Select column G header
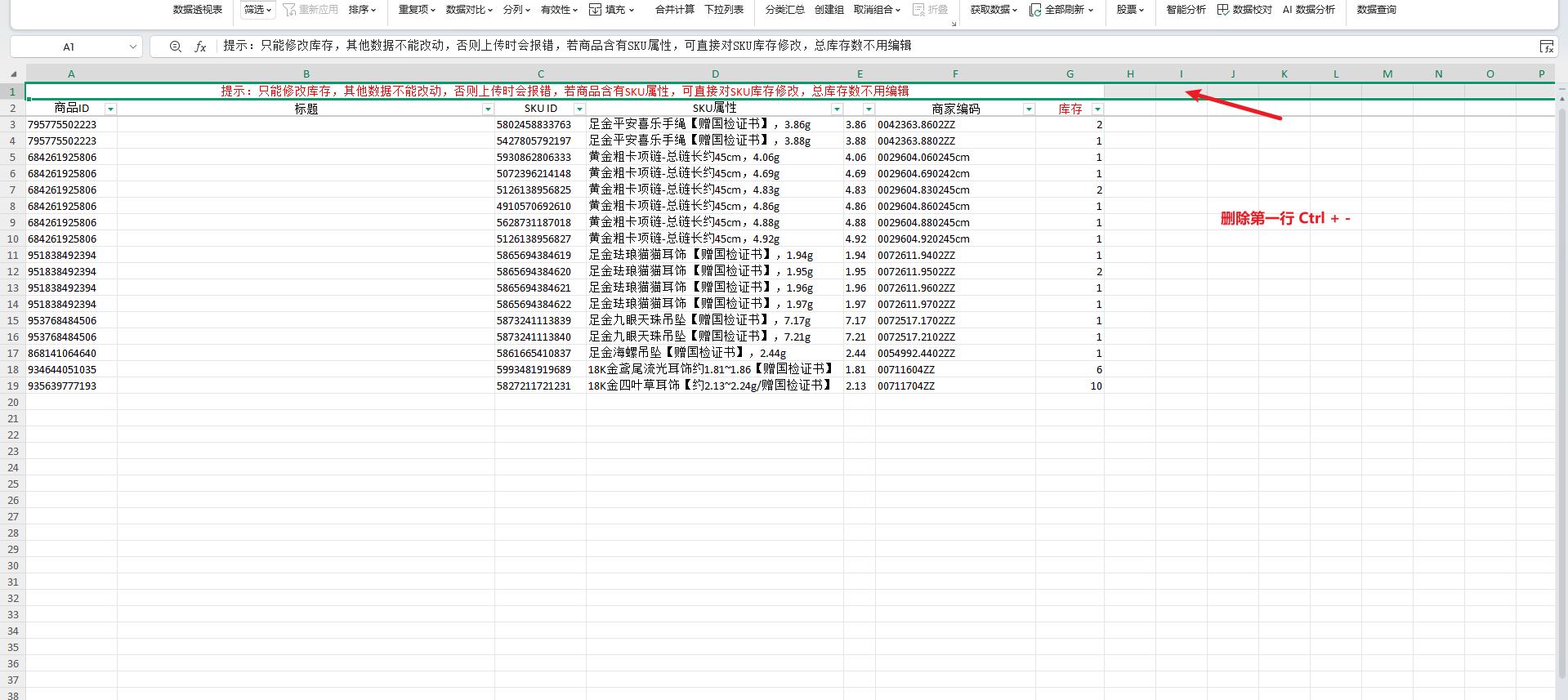 pos(1070,74)
